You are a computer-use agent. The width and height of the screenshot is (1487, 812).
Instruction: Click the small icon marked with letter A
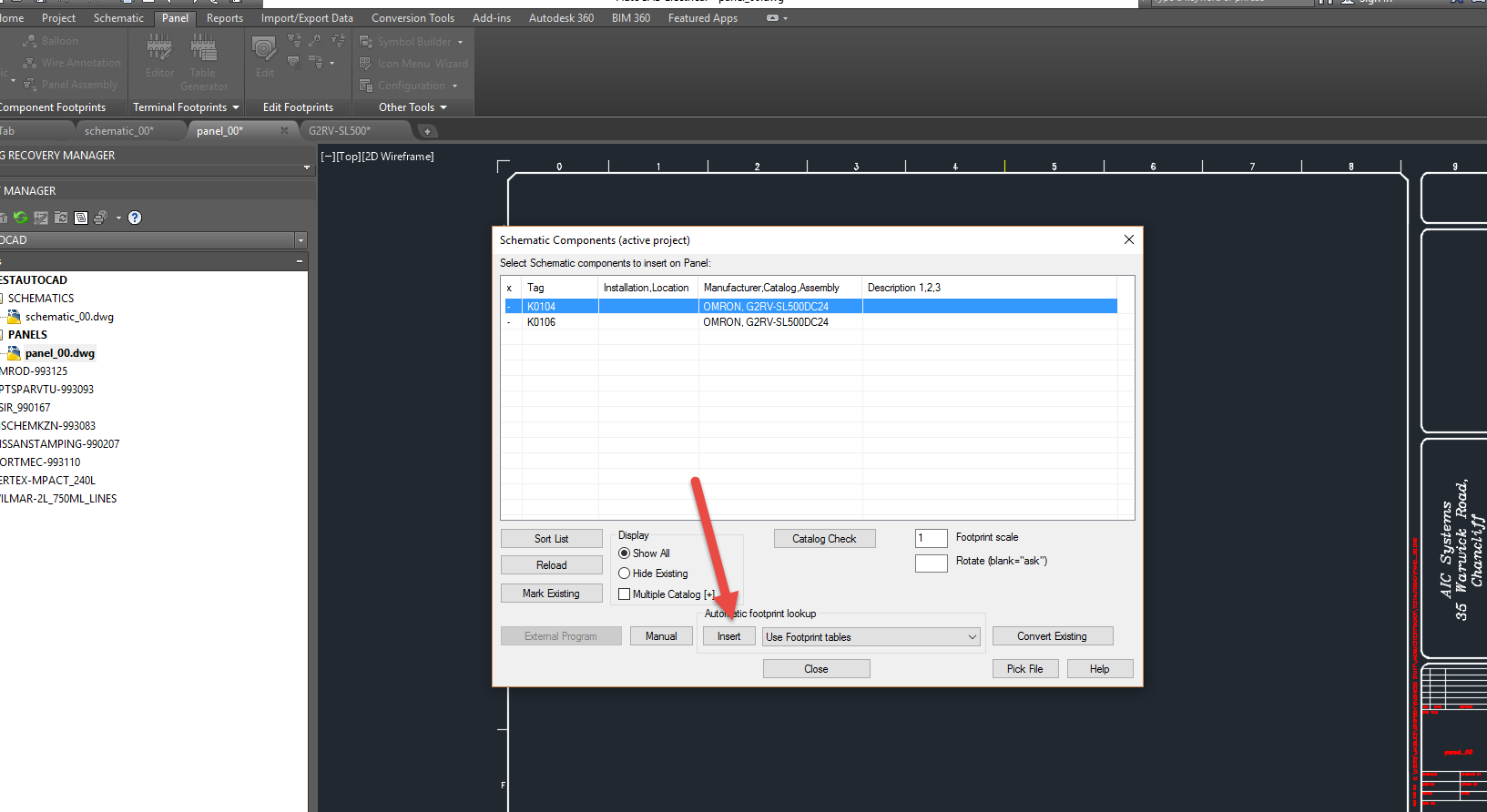315,41
